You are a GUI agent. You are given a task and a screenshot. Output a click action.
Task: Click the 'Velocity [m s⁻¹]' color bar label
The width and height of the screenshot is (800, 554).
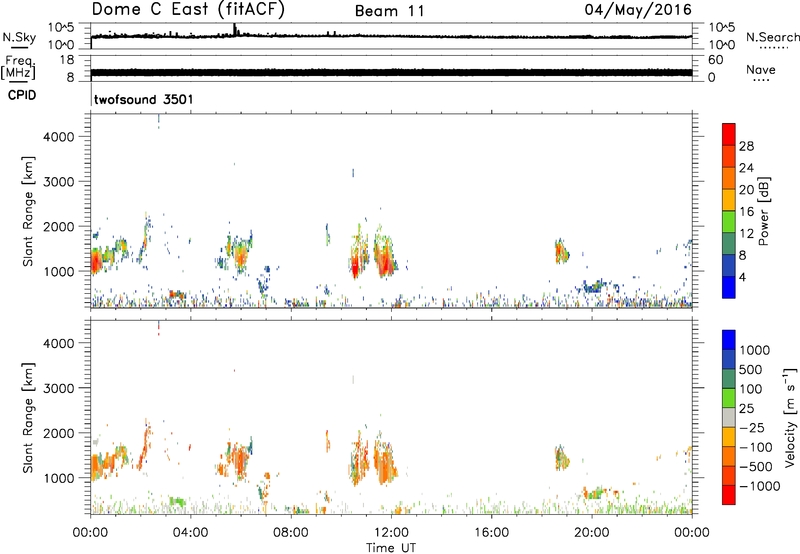click(x=790, y=417)
